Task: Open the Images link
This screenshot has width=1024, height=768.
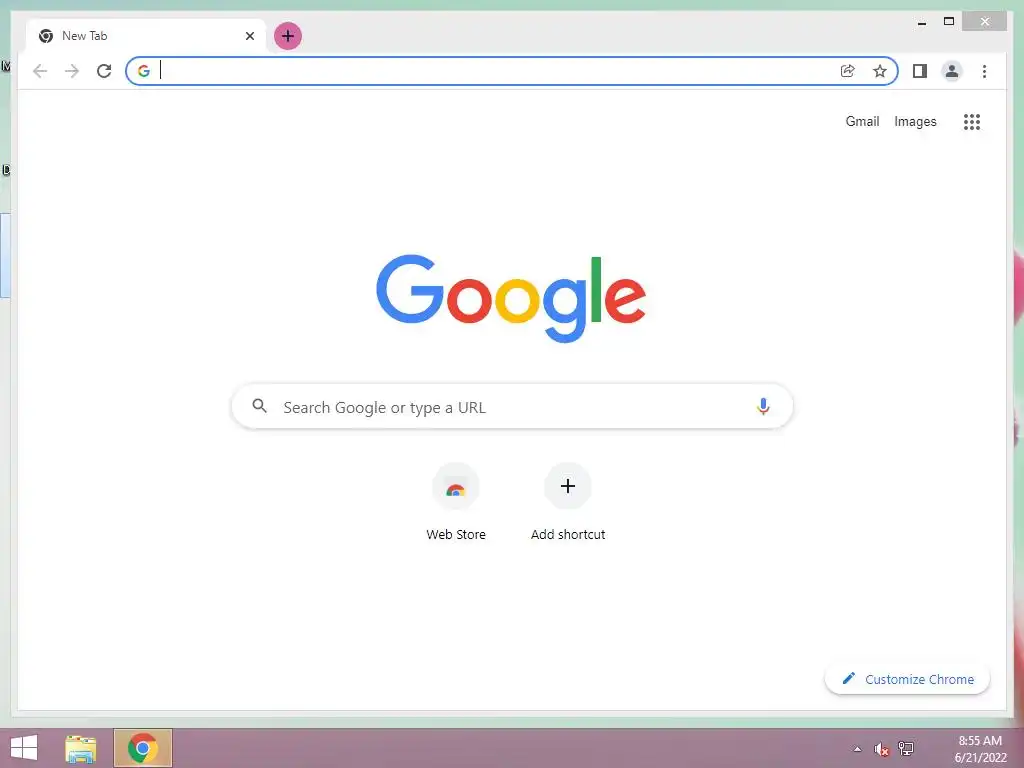Action: [x=915, y=121]
